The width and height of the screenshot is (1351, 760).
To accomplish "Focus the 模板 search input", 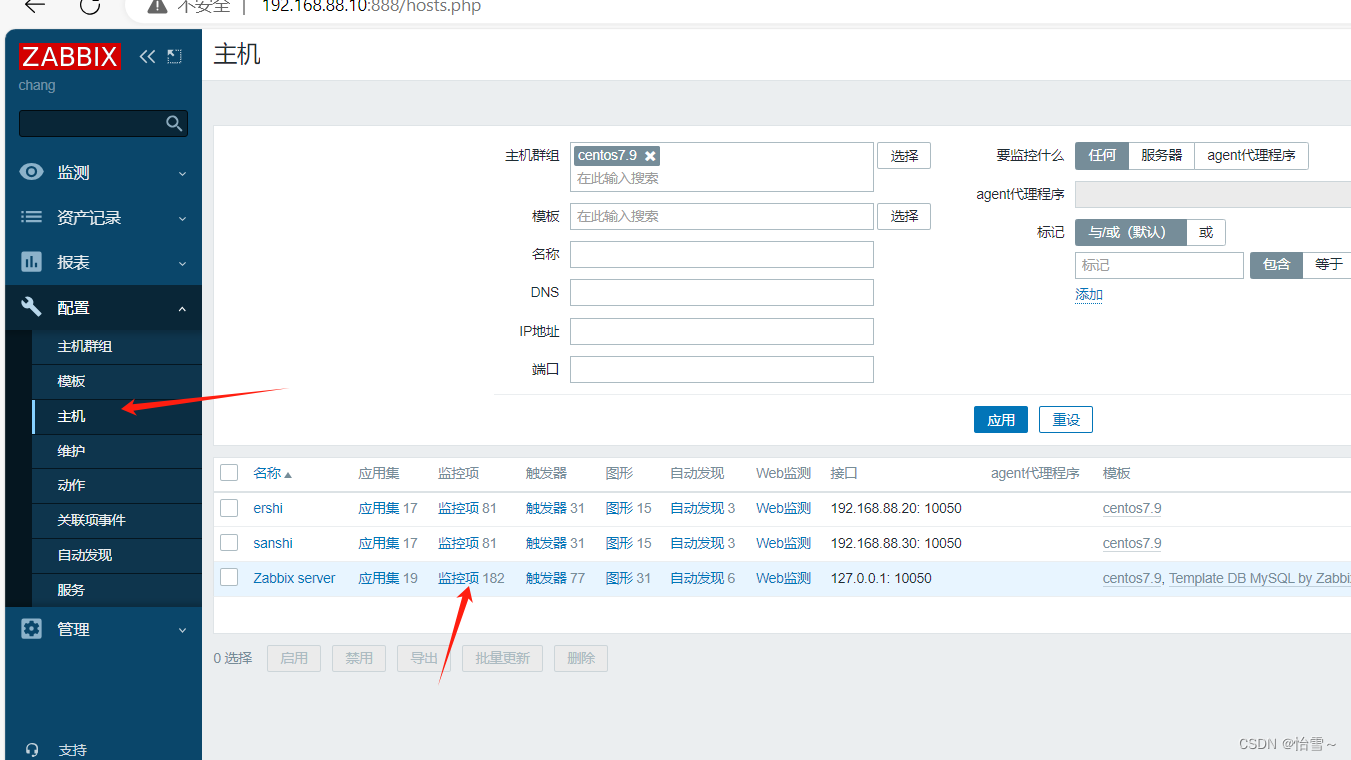I will click(x=722, y=216).
